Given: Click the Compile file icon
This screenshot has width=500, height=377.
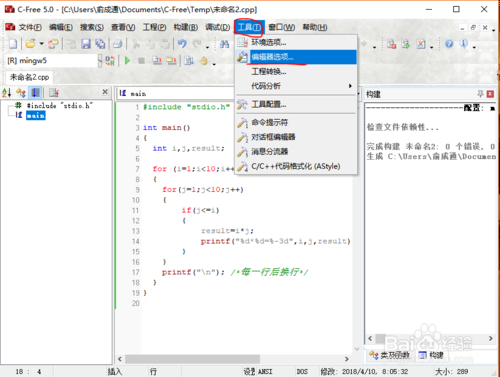Looking at the screenshot, I should pyautogui.click(x=157, y=61).
